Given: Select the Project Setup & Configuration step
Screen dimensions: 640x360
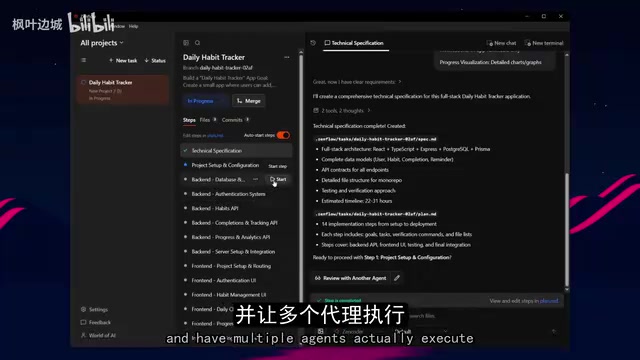Looking at the screenshot, I should [x=225, y=165].
